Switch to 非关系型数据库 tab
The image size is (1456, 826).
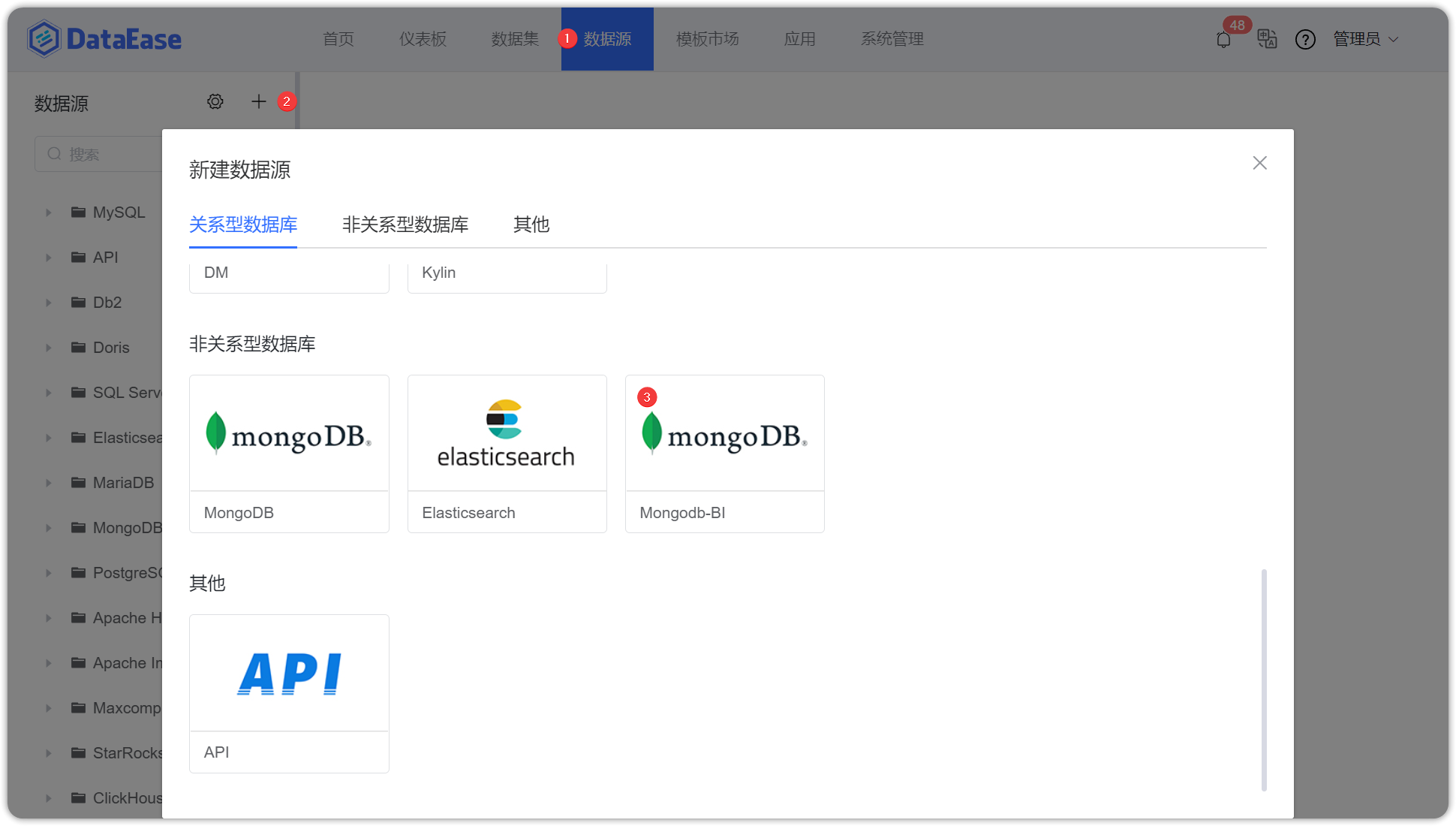point(405,225)
